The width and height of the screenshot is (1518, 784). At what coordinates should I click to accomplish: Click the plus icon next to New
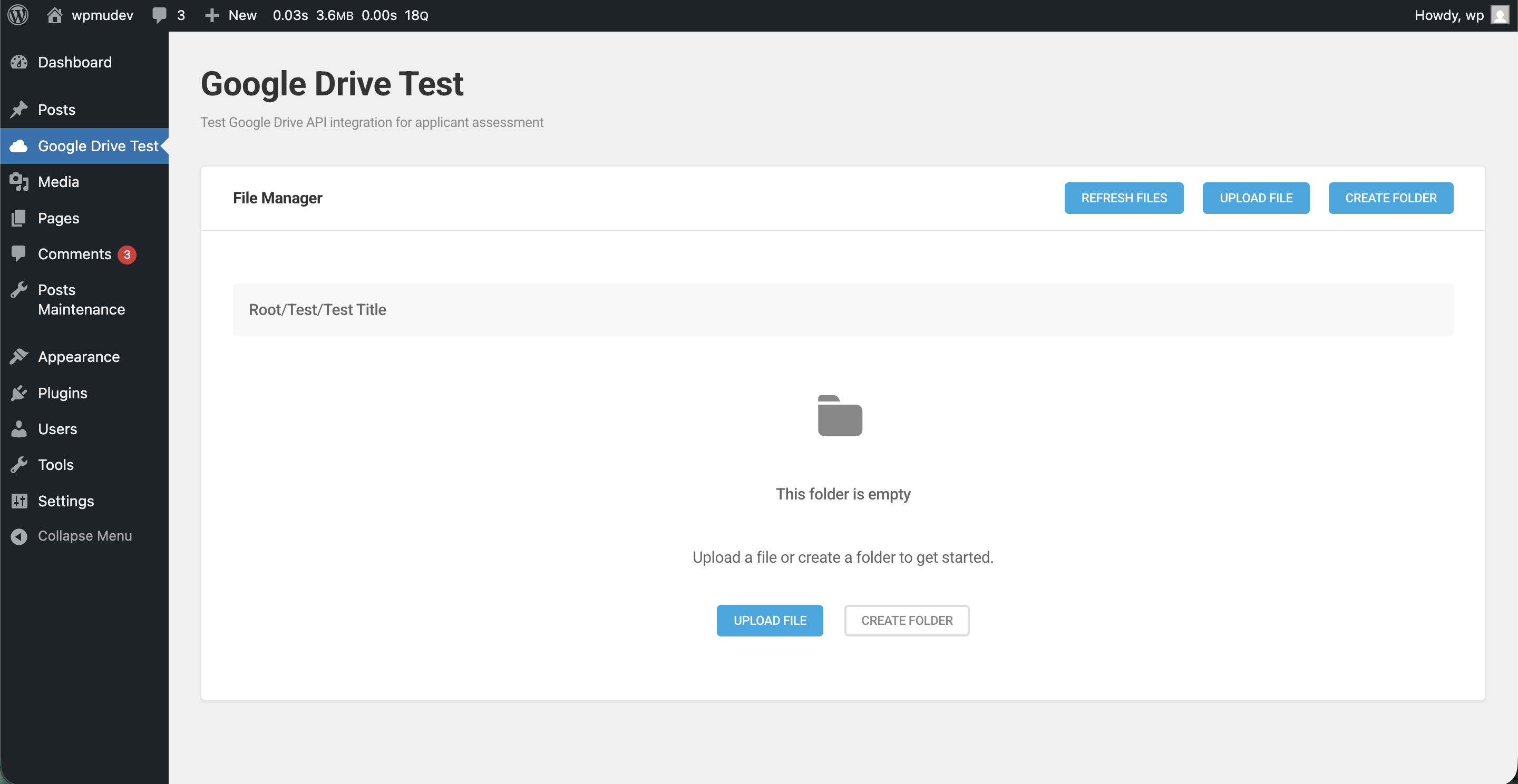(x=211, y=15)
